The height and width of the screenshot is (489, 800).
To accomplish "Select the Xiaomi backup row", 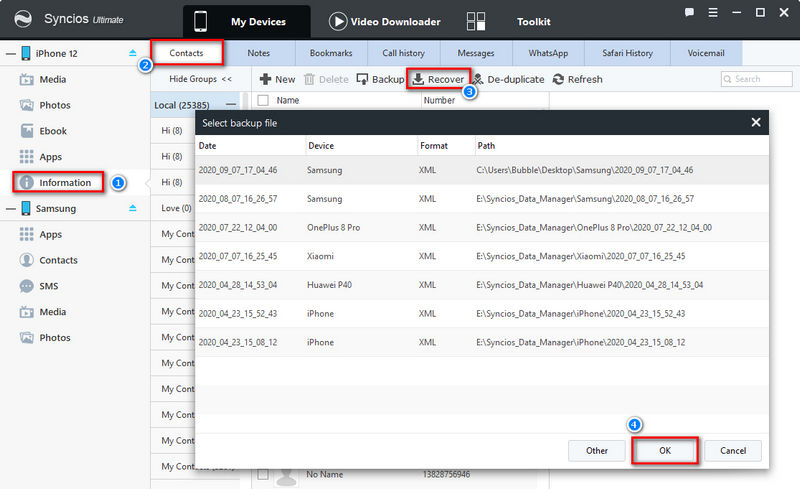I will coord(482,256).
